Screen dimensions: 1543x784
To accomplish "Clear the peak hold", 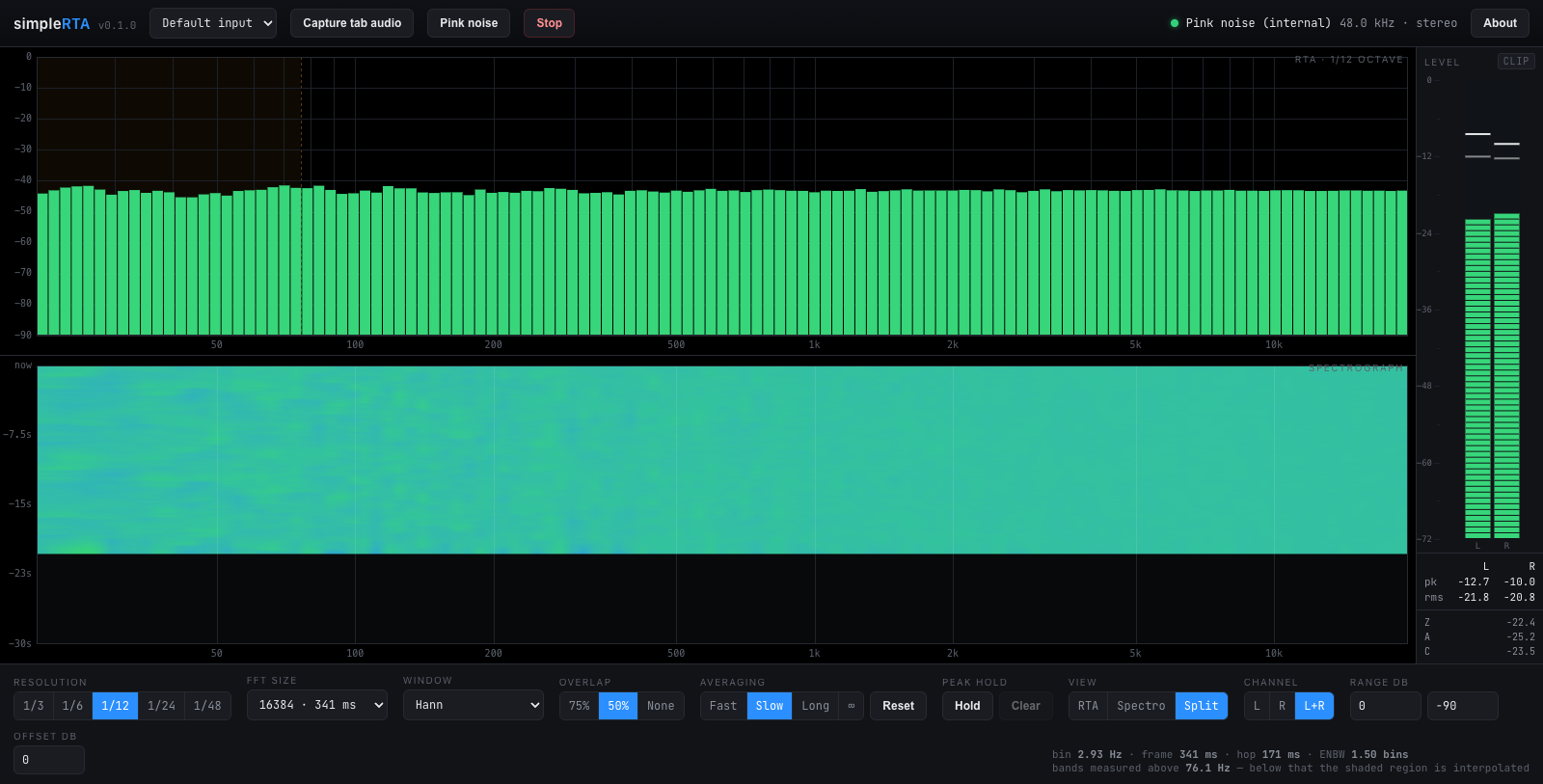I will [x=1026, y=706].
